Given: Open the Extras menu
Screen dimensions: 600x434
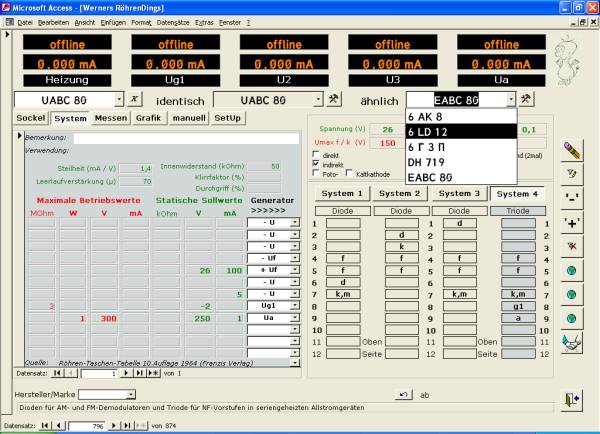Looking at the screenshot, I should tap(204, 23).
